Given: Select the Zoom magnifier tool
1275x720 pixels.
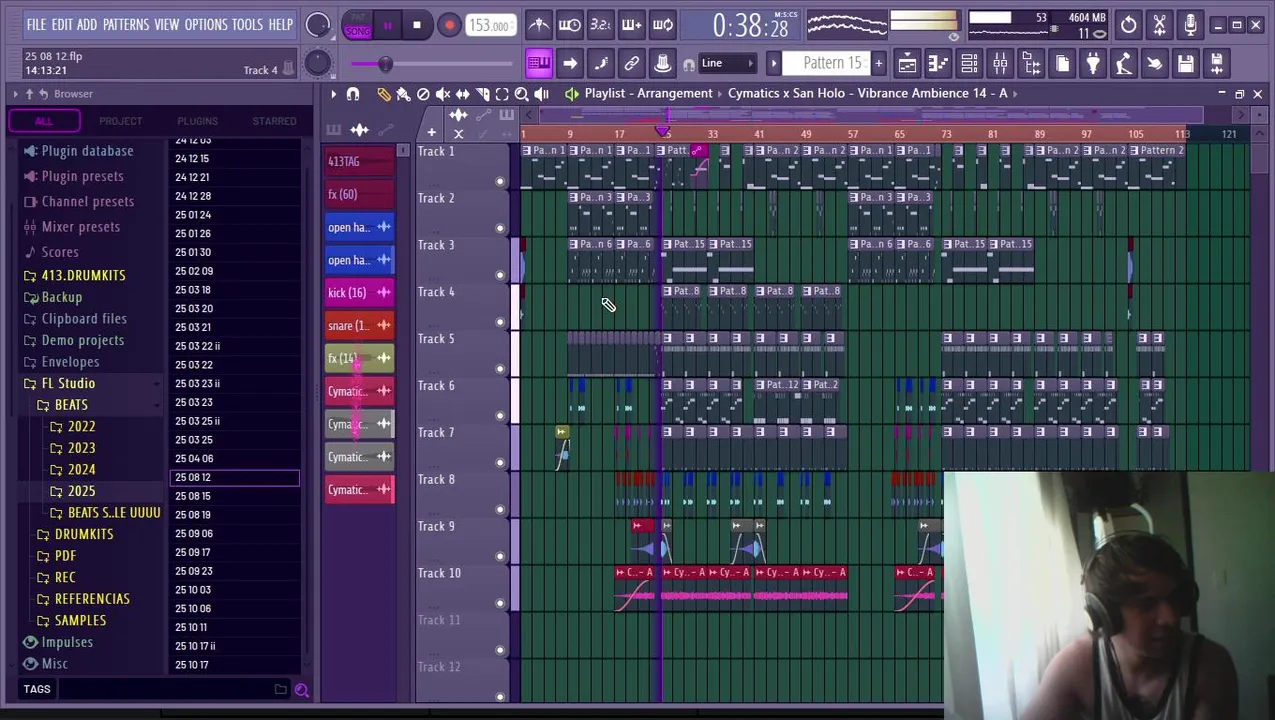Looking at the screenshot, I should pos(522,94).
